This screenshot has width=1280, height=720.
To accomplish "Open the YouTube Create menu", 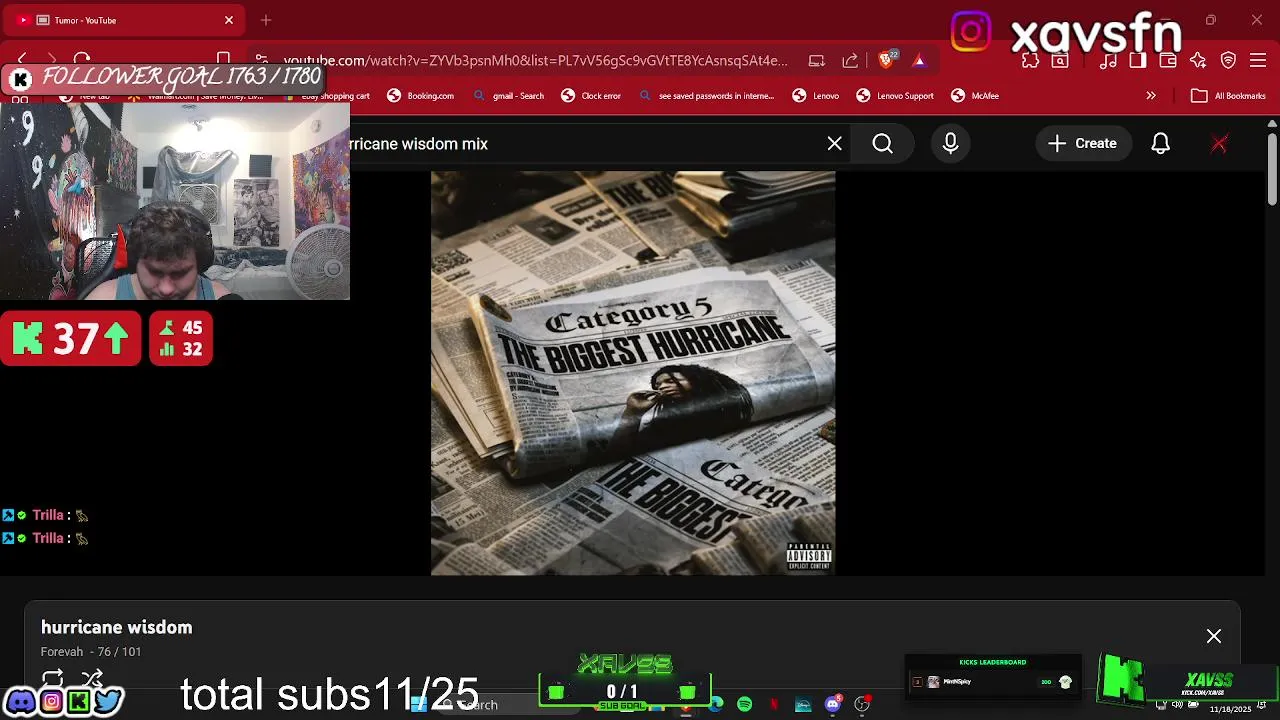I will tap(1083, 144).
